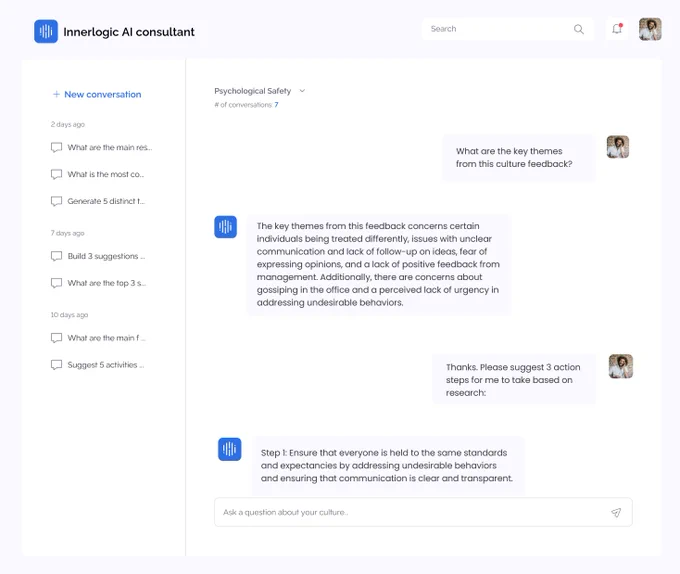Focus the 'Ask a question about your culture' input
The image size is (680, 574).
coord(423,512)
